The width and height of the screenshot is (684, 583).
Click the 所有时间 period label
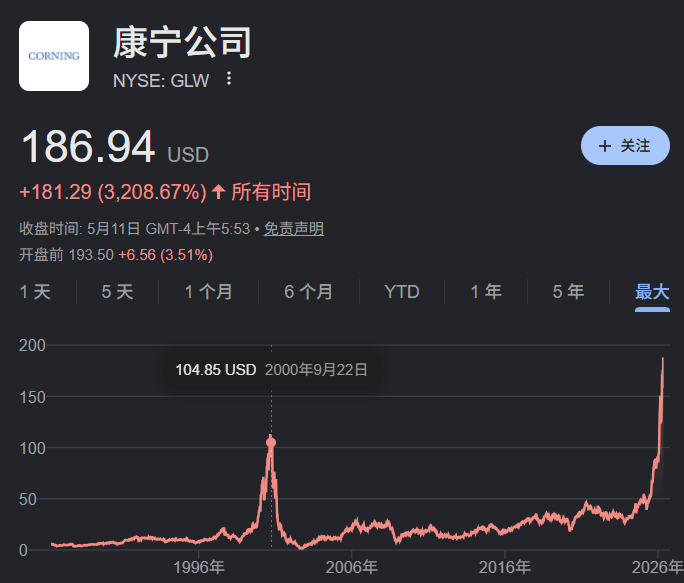pos(271,192)
